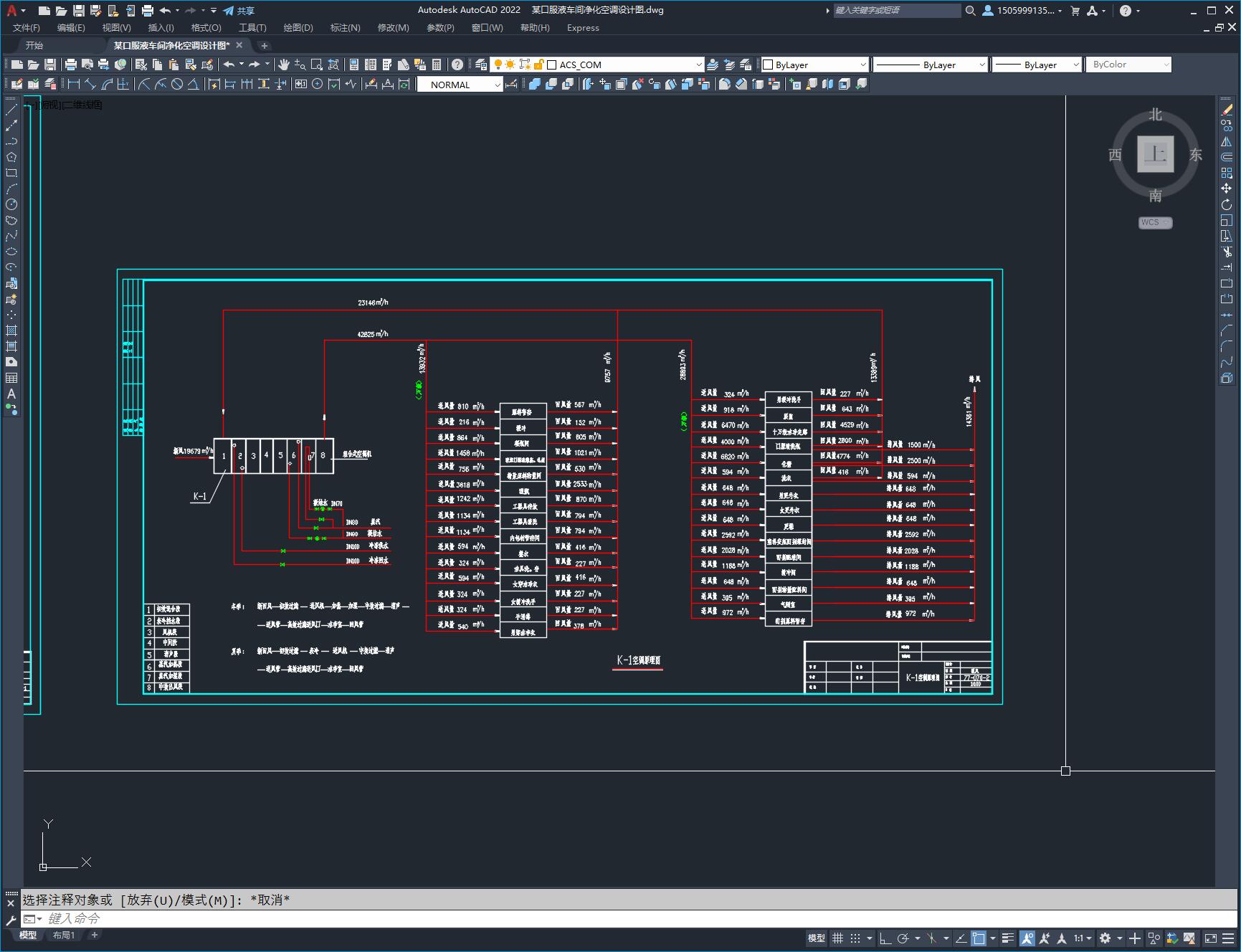The height and width of the screenshot is (952, 1241).
Task: Toggle ortho mode in status bar
Action: (x=885, y=938)
